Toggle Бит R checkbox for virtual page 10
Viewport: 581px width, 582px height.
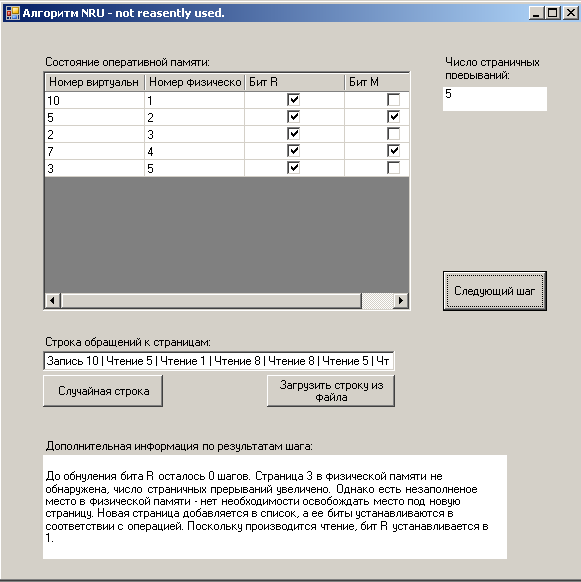pos(293,100)
